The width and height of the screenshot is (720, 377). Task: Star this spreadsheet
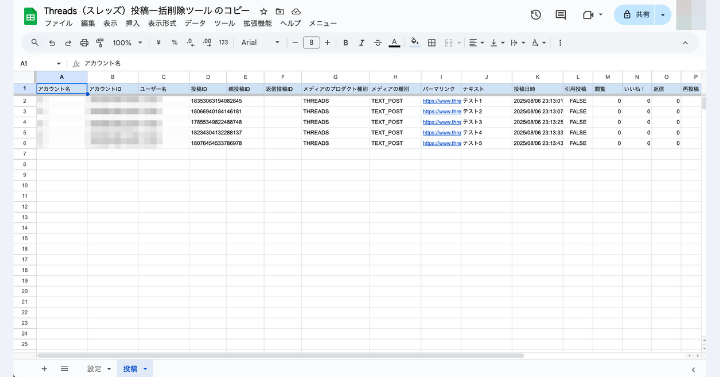click(x=264, y=11)
